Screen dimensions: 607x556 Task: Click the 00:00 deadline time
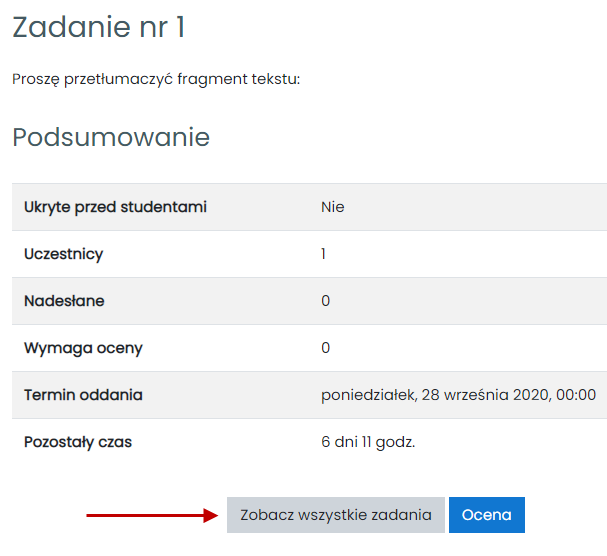point(575,395)
